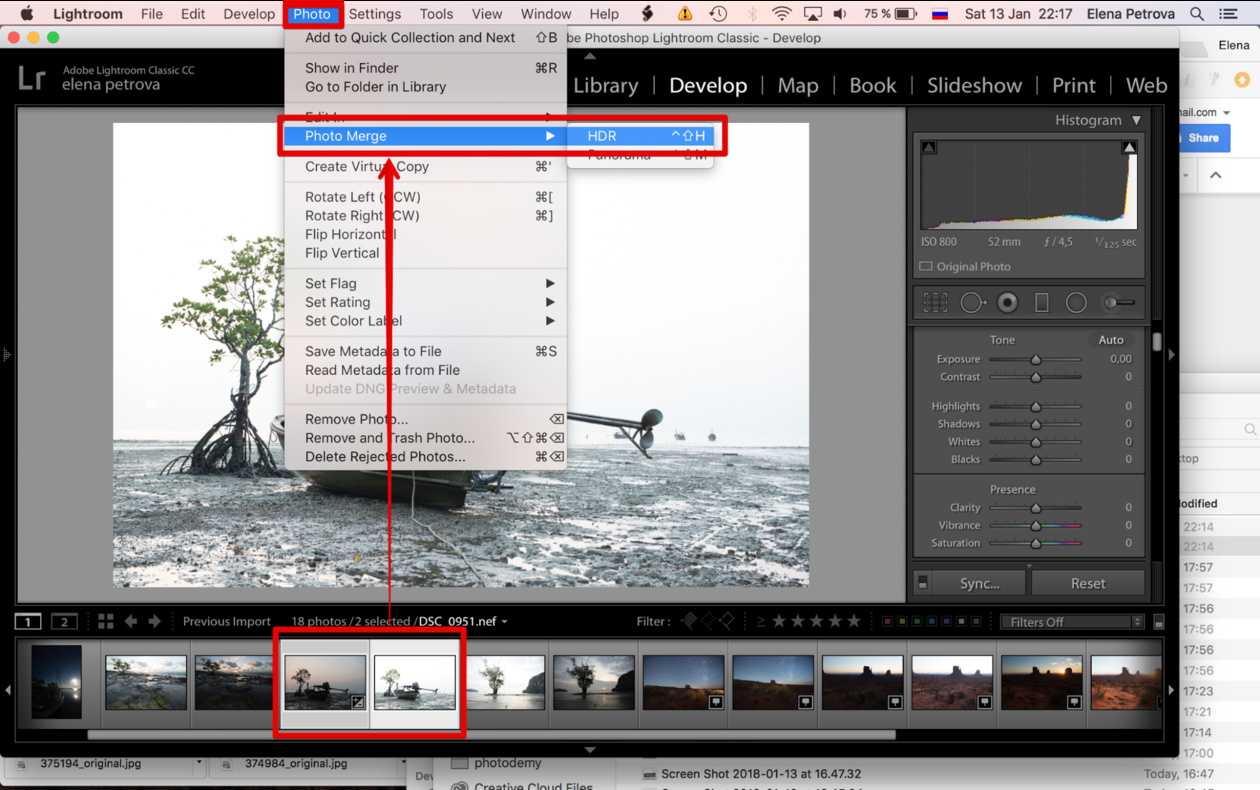
Task: Click the Bluetooth menu bar icon
Action: [752, 14]
